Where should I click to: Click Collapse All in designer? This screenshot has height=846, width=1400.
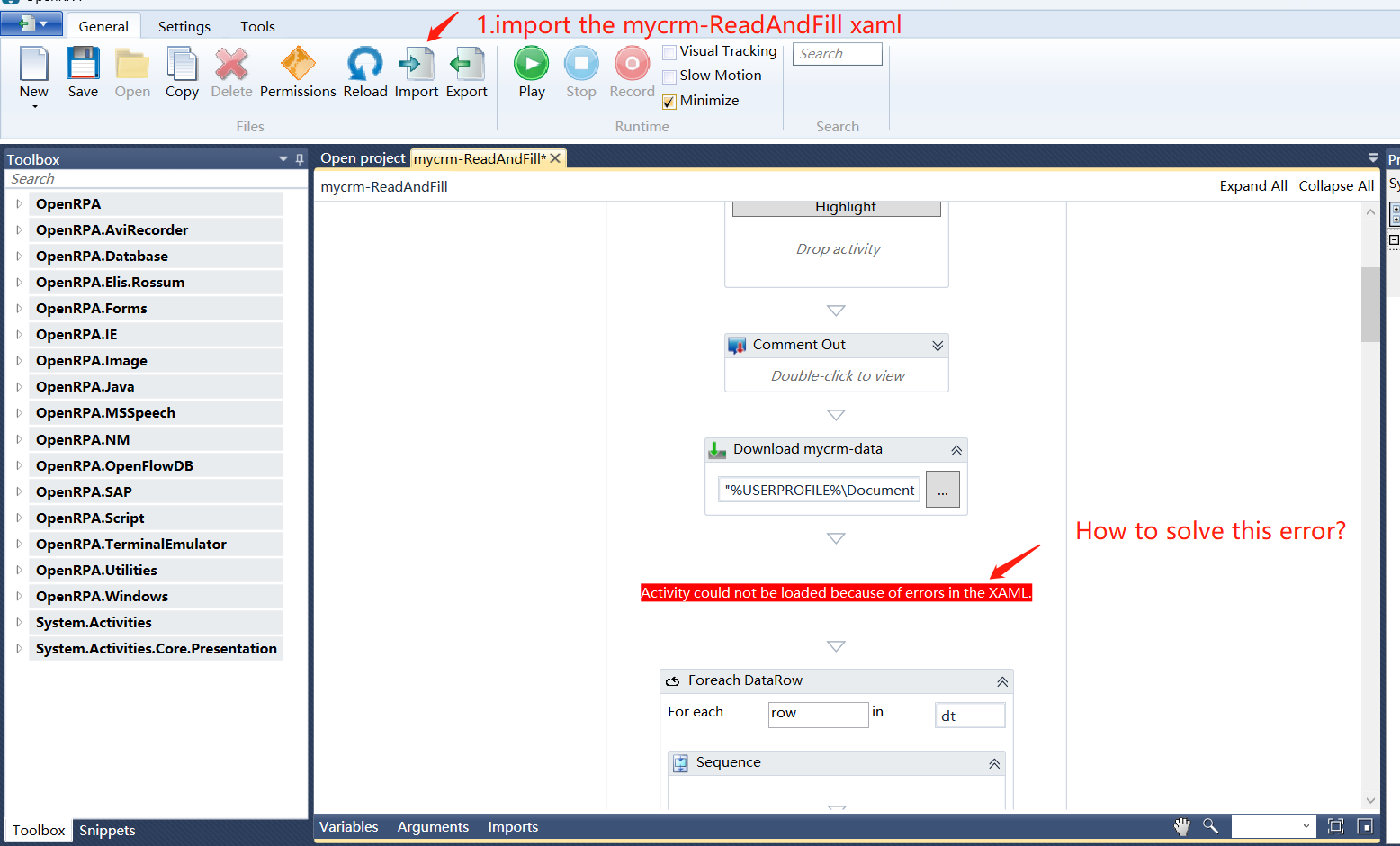[x=1336, y=186]
